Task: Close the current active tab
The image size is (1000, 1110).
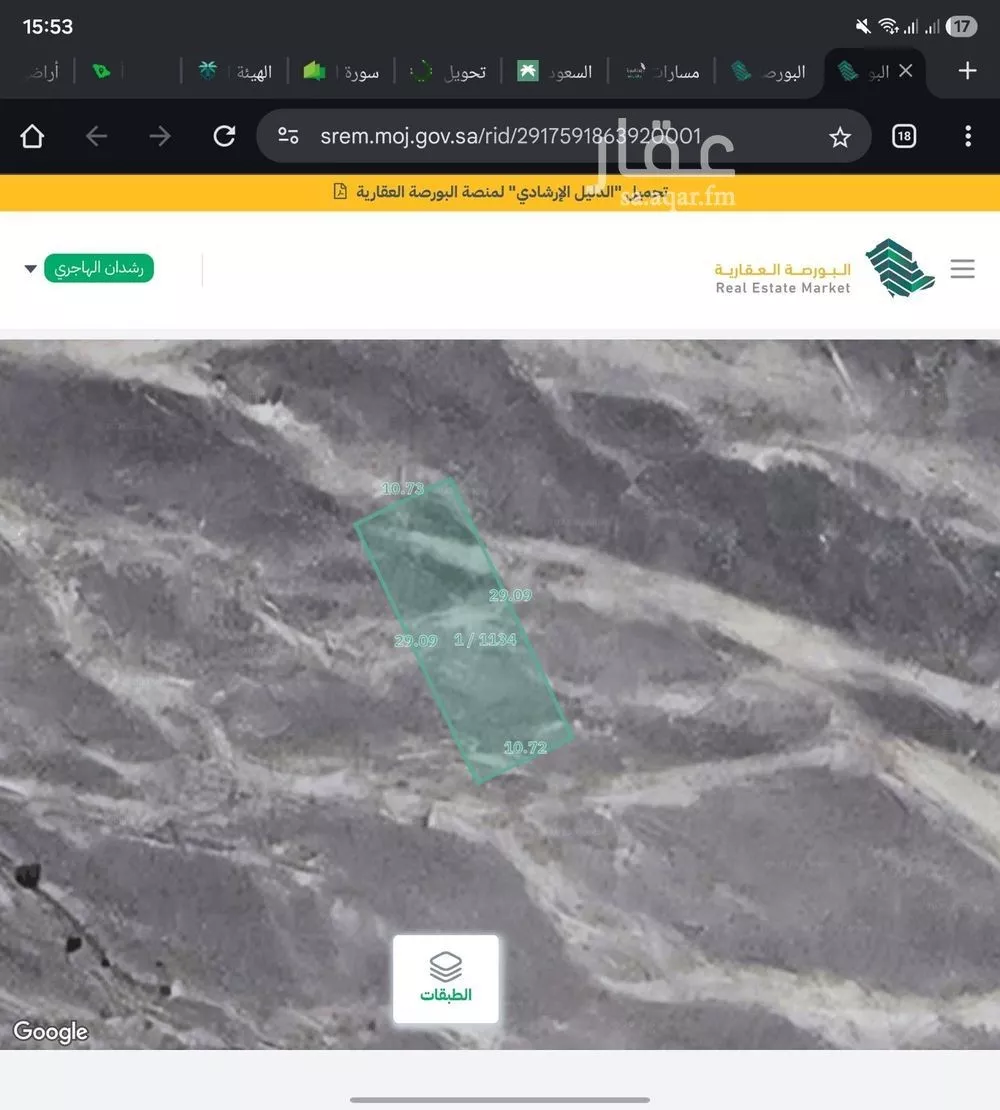Action: tap(905, 71)
